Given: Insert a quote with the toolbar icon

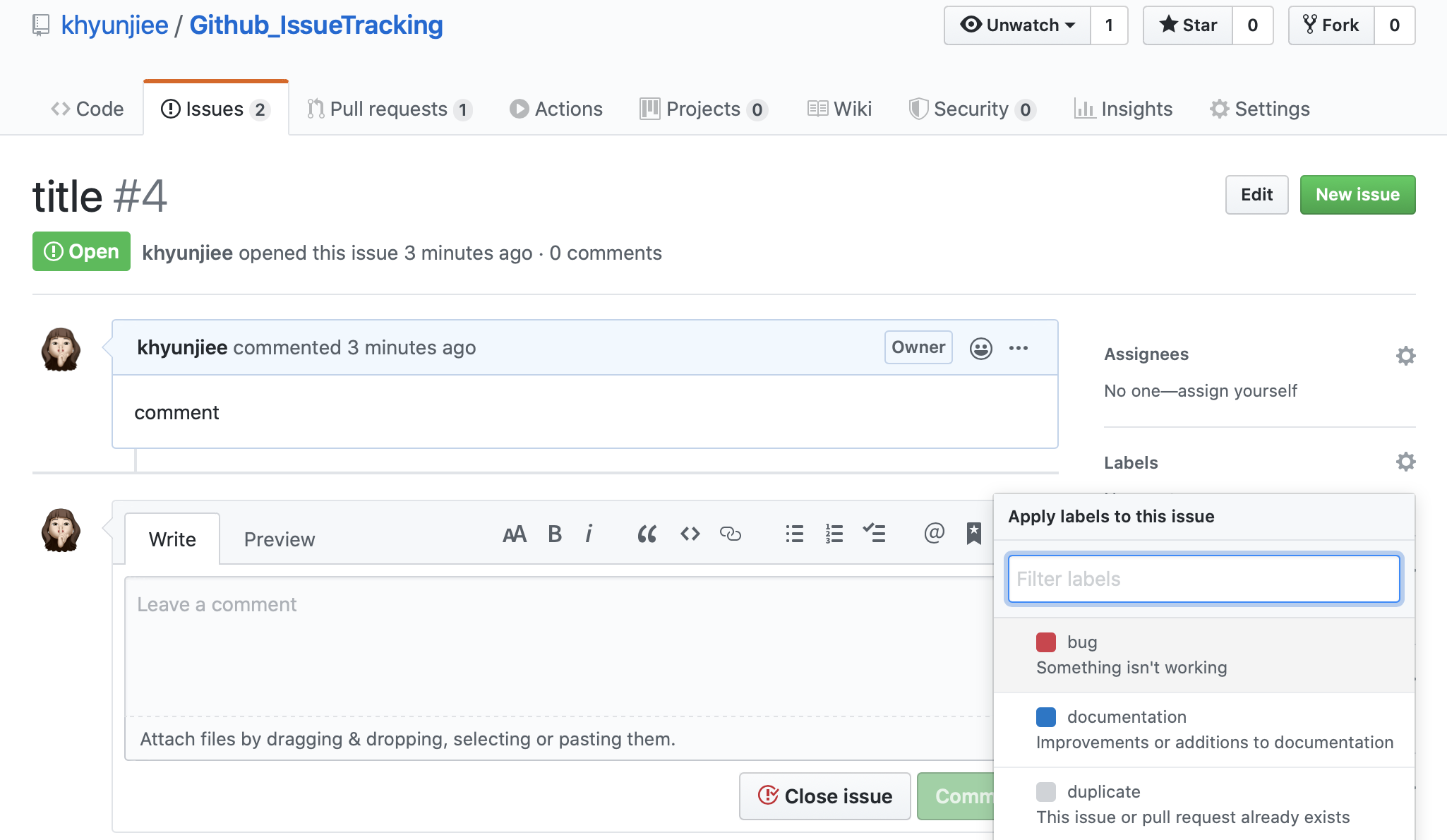Looking at the screenshot, I should [647, 534].
